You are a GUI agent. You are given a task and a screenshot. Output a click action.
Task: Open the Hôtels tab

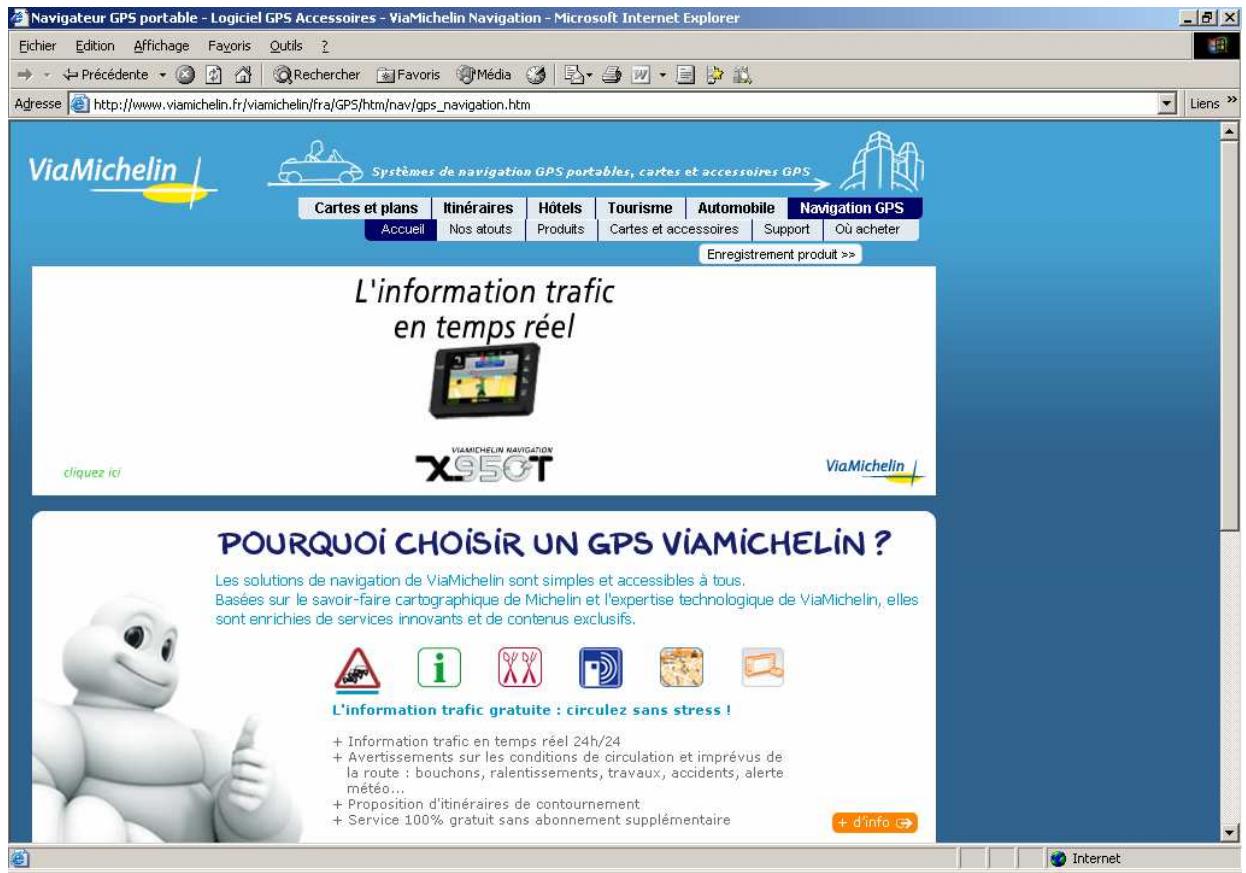click(560, 208)
